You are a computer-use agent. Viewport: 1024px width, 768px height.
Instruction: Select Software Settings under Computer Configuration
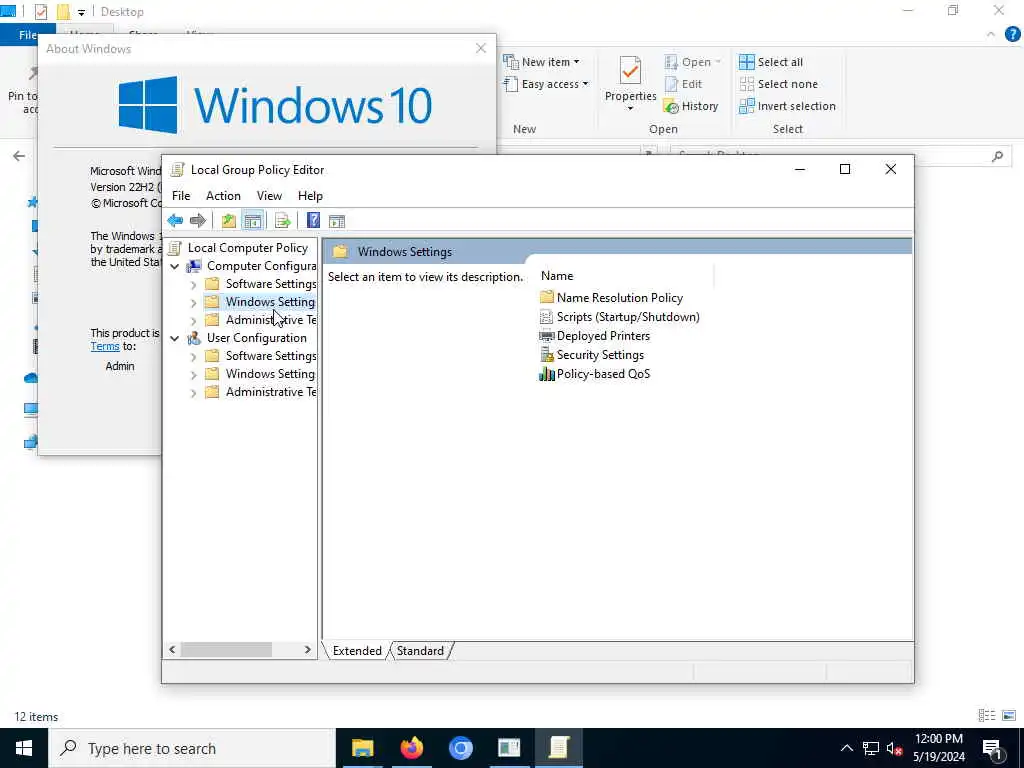tap(261, 284)
